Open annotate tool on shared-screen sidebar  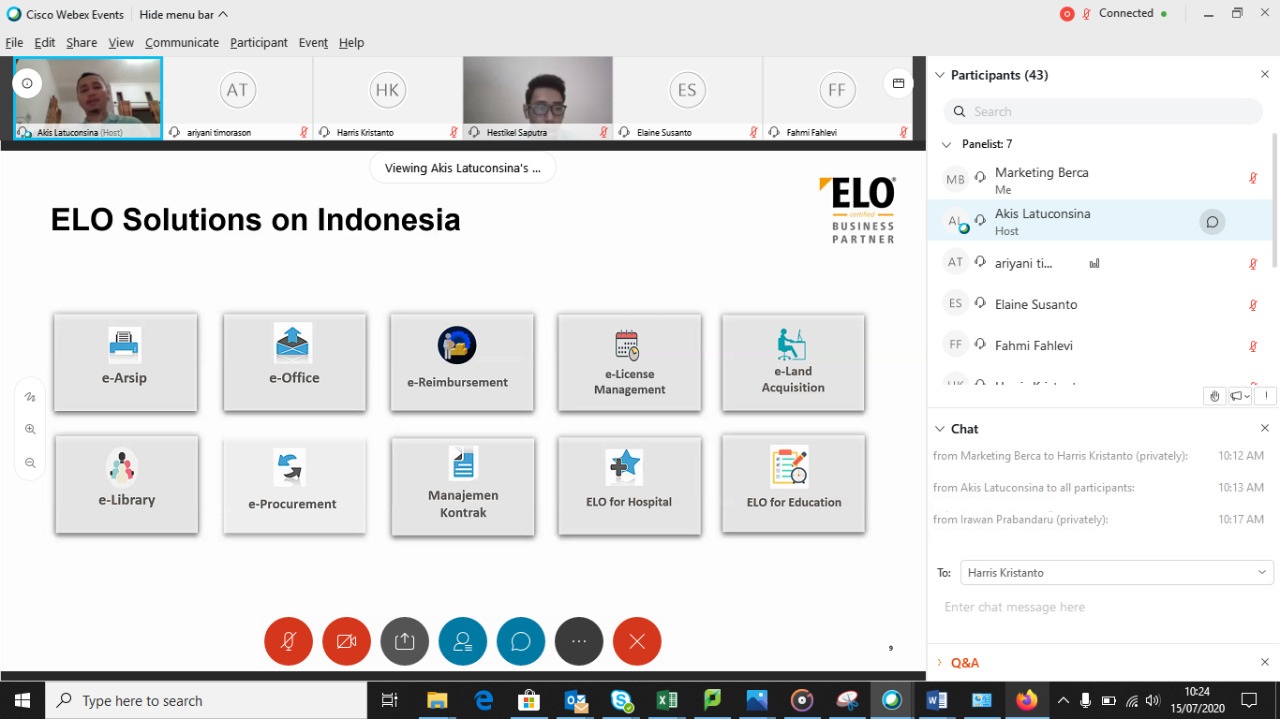(30, 397)
